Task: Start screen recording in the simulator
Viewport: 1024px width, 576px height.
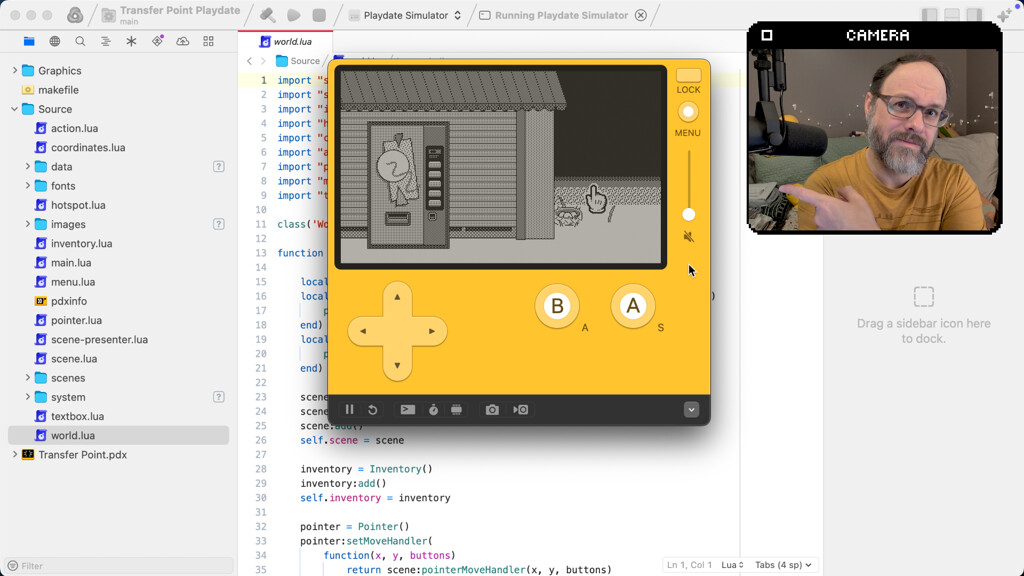Action: 521,410
